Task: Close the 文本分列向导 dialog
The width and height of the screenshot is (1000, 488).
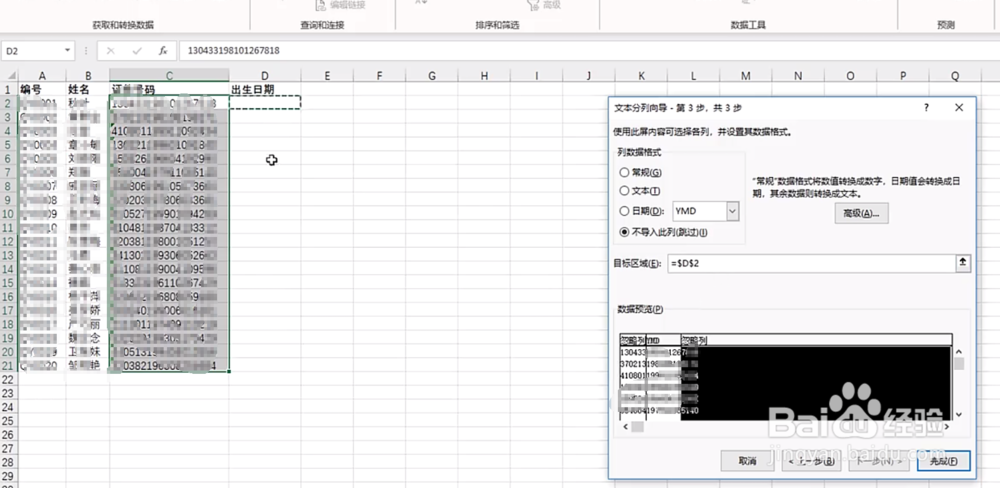Action: (959, 108)
